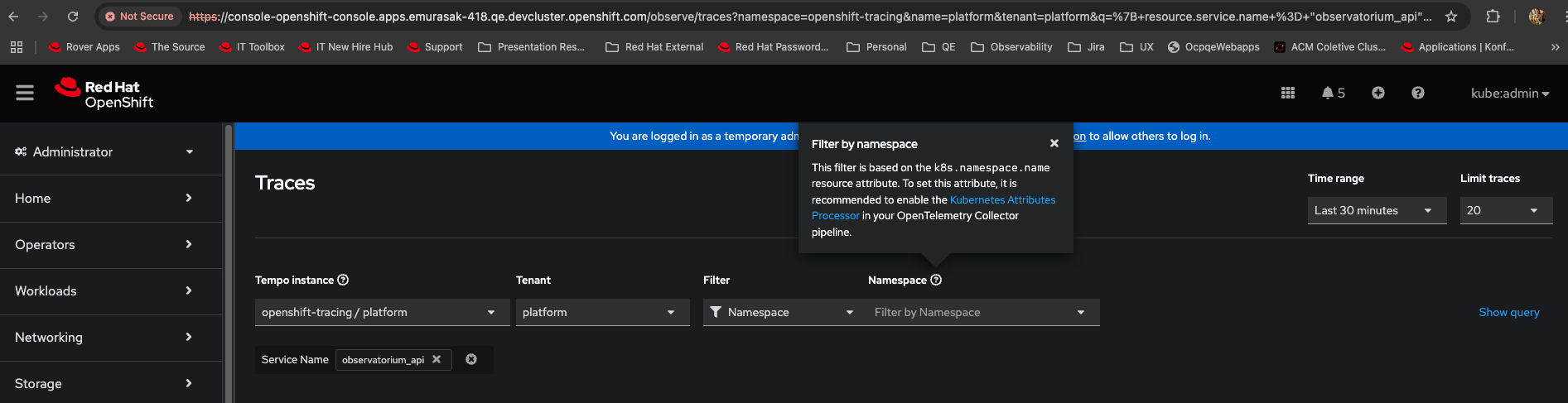Open the Limit traces dropdown
The height and width of the screenshot is (403, 1568).
[x=1506, y=210]
